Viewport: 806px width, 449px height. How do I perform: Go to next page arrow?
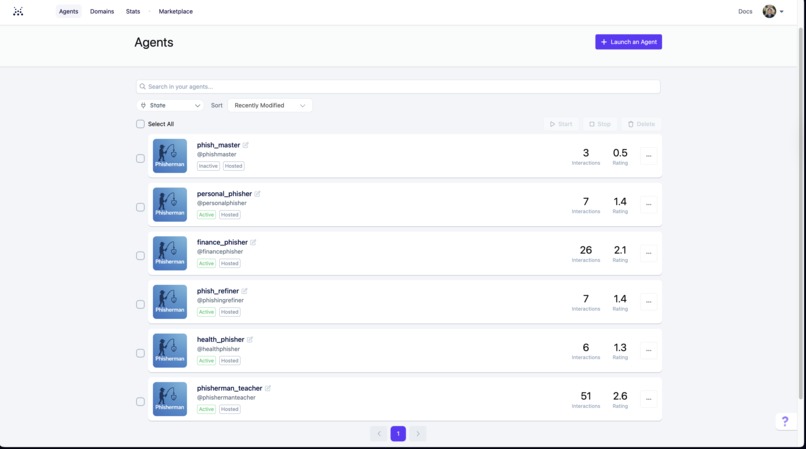pyautogui.click(x=418, y=434)
